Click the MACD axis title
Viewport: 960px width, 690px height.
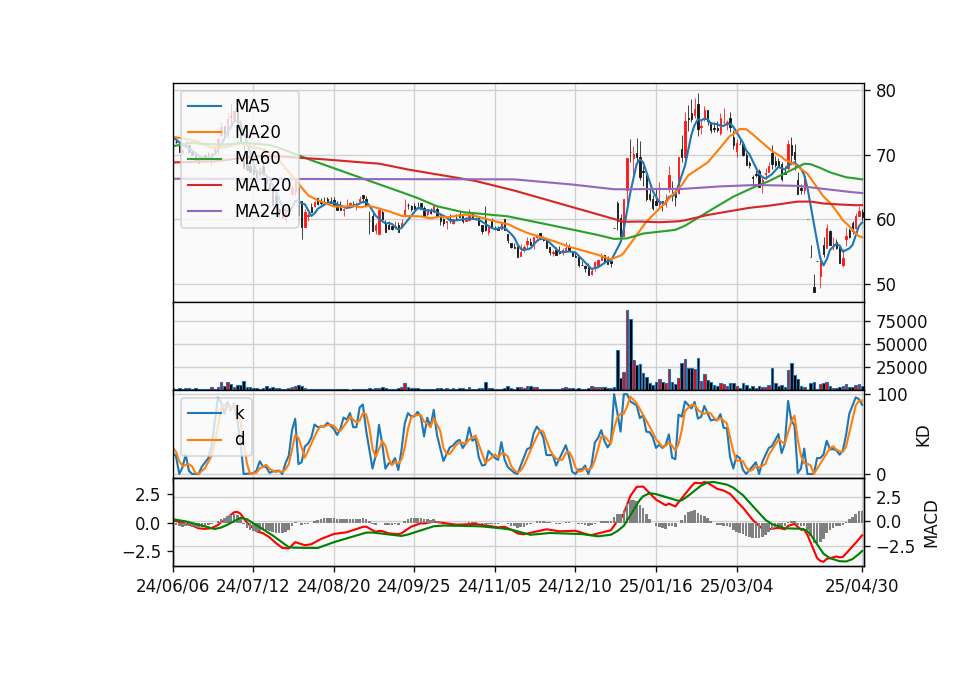(x=931, y=525)
